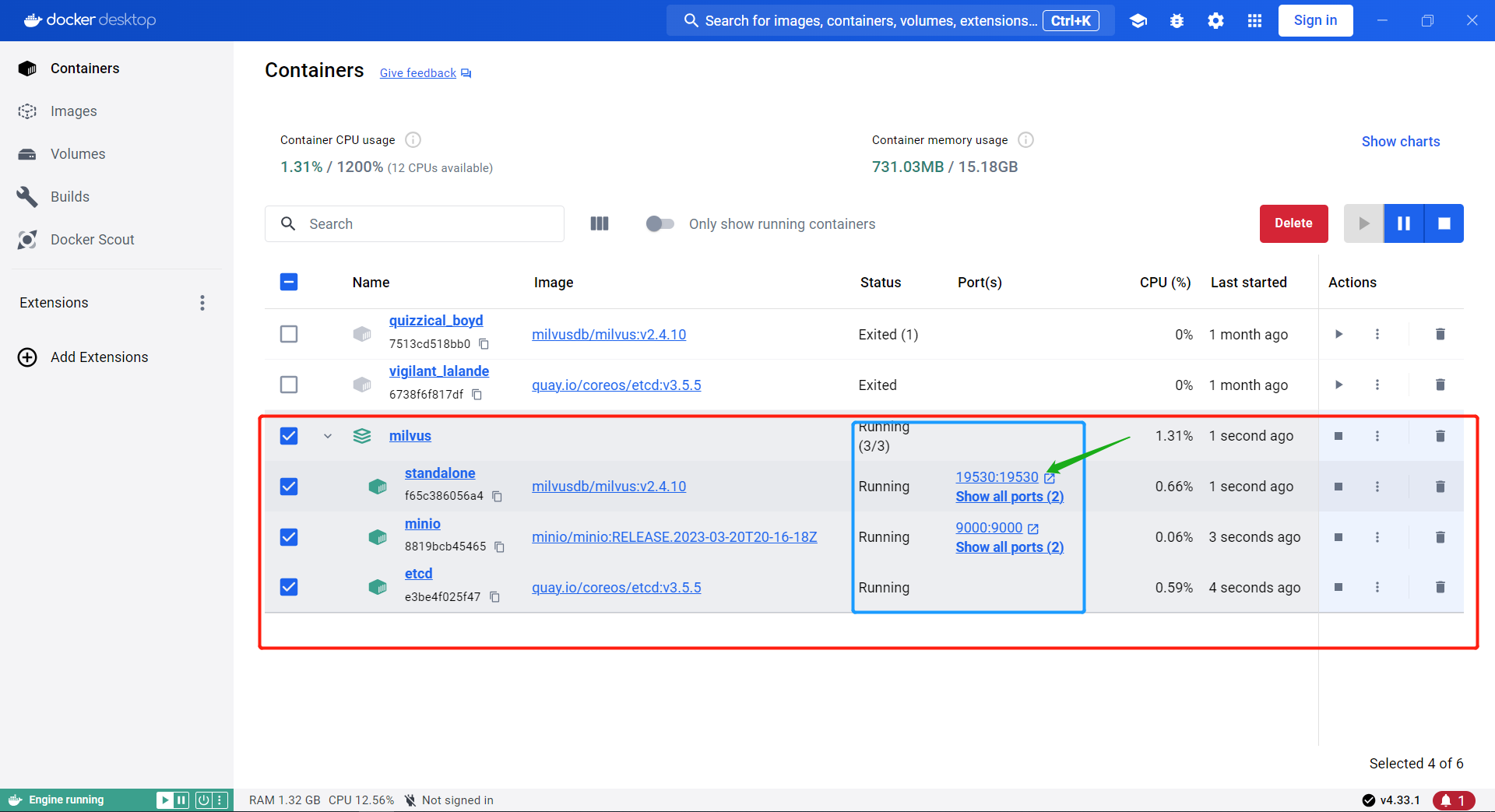The height and width of the screenshot is (812, 1495).
Task: Enable Only show running containers
Action: (660, 223)
